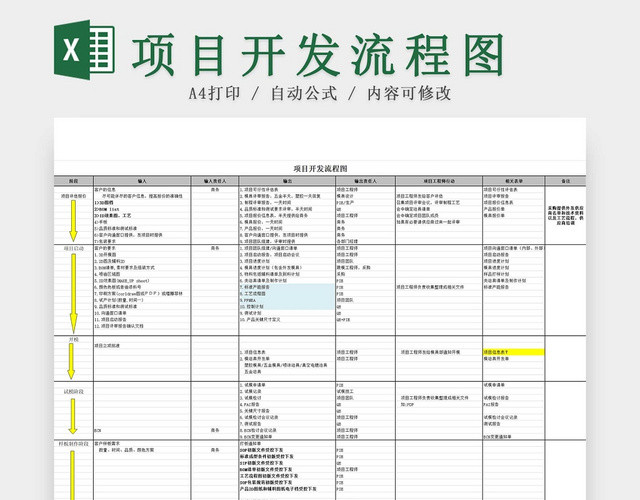
Task: Click the blue highlighted 工艺流程图 cell
Action: 287,293
